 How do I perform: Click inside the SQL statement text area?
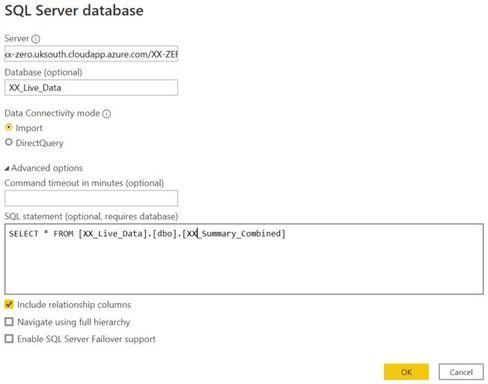[244, 259]
